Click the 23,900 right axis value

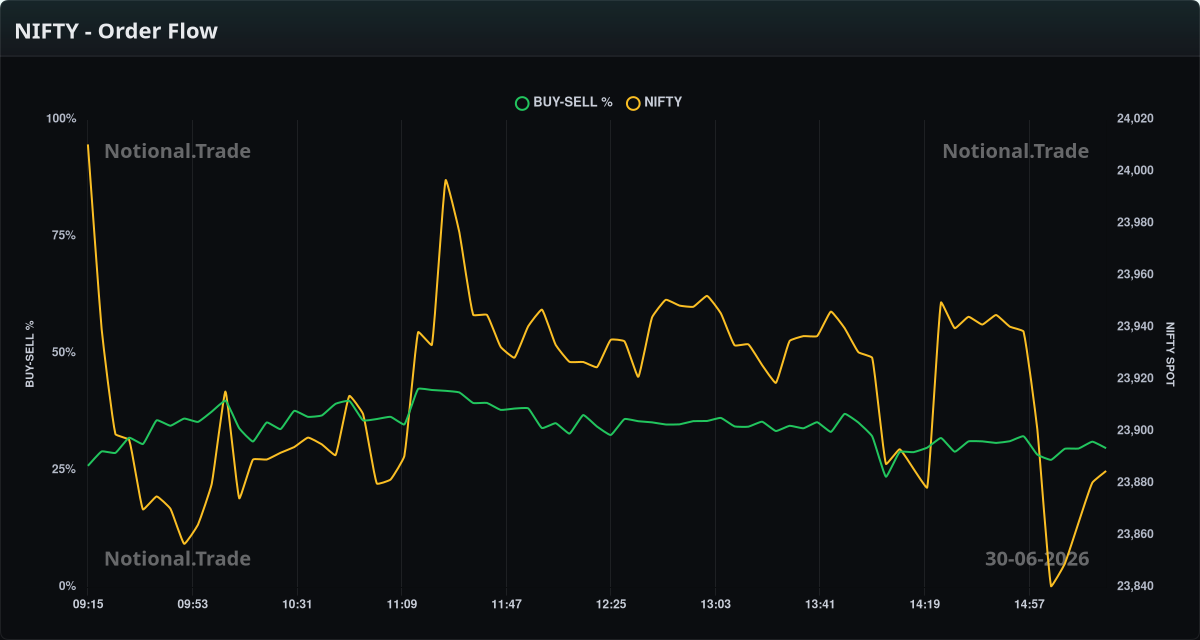[x=1135, y=430]
